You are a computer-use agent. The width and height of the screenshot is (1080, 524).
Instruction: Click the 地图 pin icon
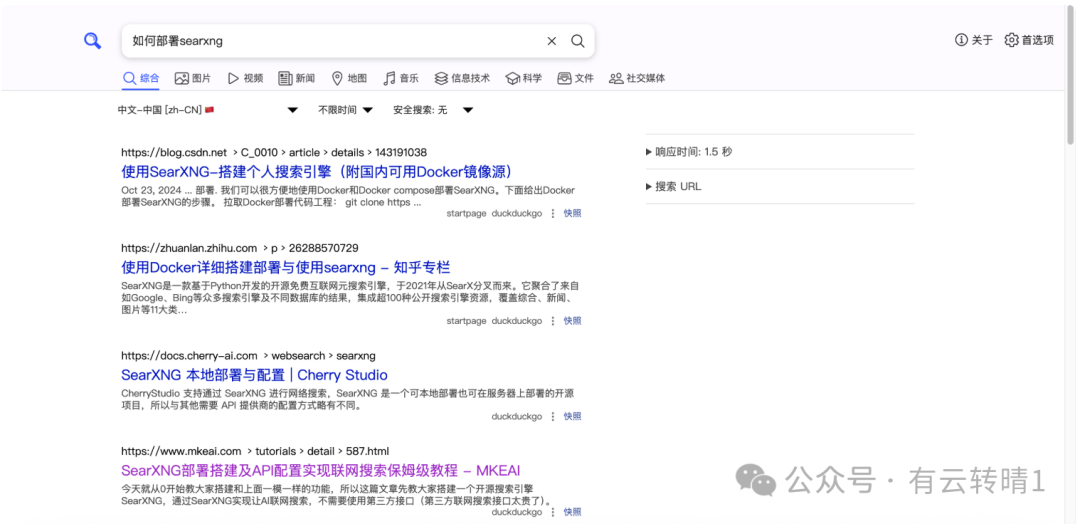(337, 78)
